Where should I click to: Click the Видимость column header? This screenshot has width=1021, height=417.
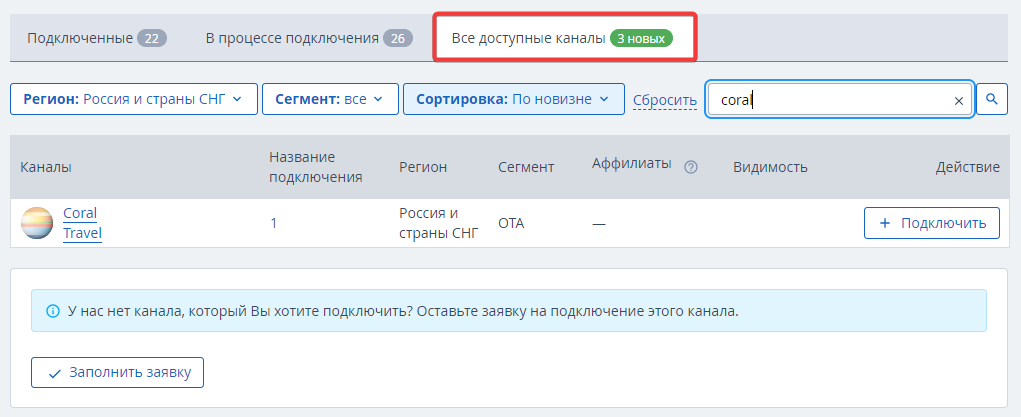(x=770, y=167)
